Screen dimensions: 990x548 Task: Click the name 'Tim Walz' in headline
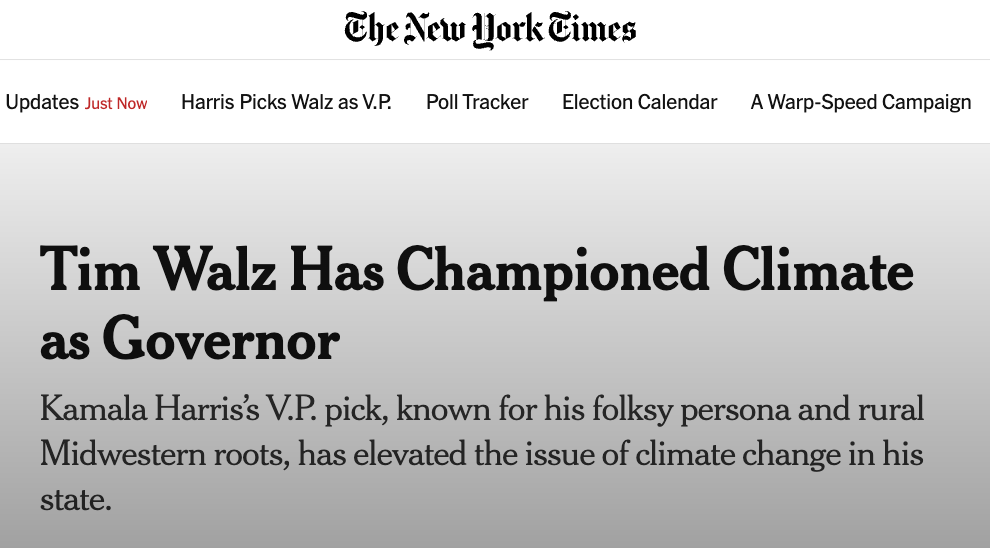[x=158, y=270]
